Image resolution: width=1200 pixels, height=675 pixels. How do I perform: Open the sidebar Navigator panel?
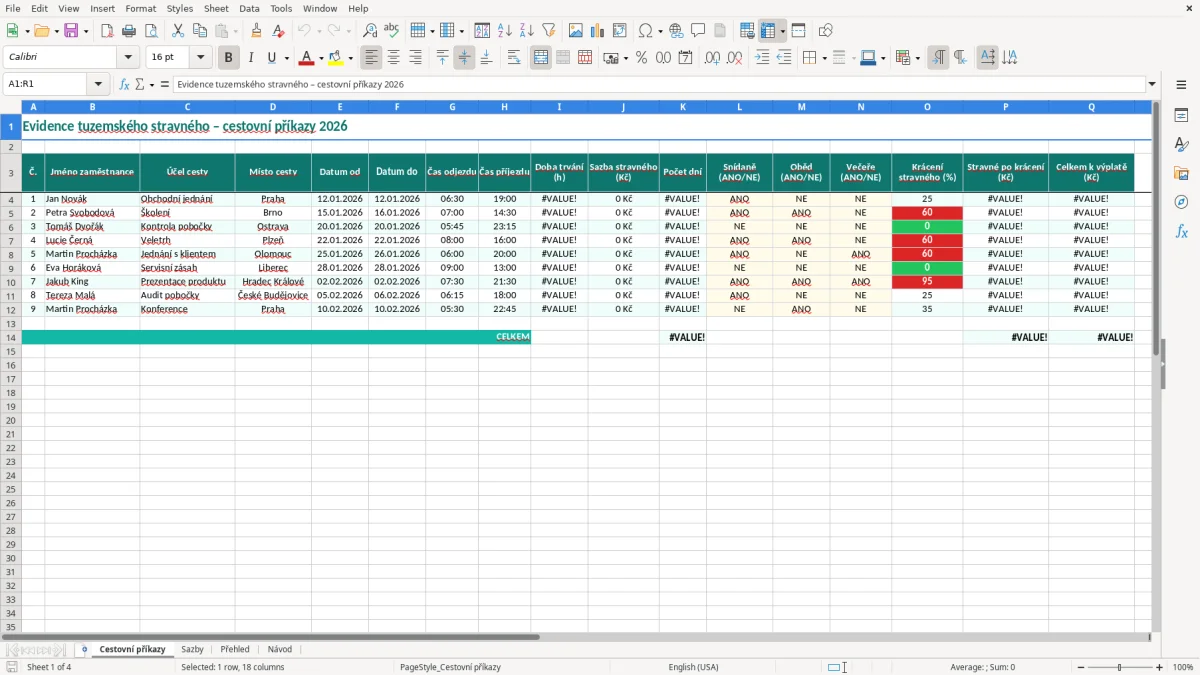1181,202
